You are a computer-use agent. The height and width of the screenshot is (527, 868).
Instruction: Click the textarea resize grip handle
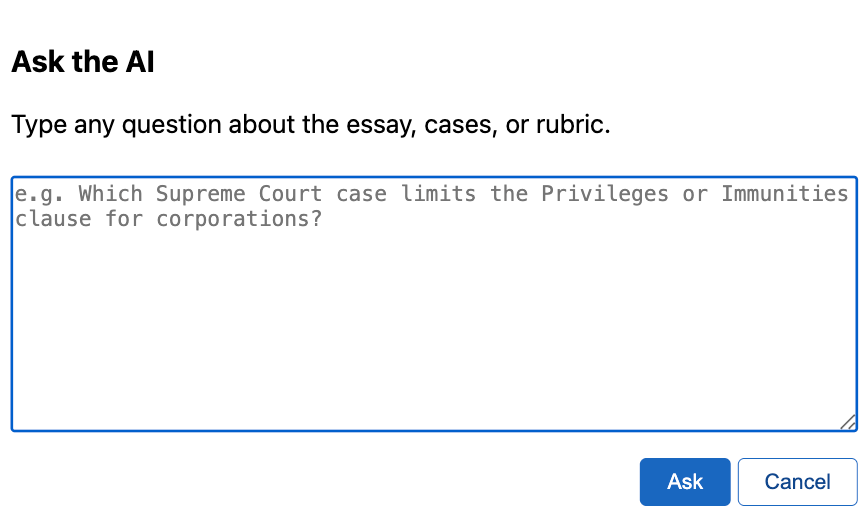click(848, 422)
